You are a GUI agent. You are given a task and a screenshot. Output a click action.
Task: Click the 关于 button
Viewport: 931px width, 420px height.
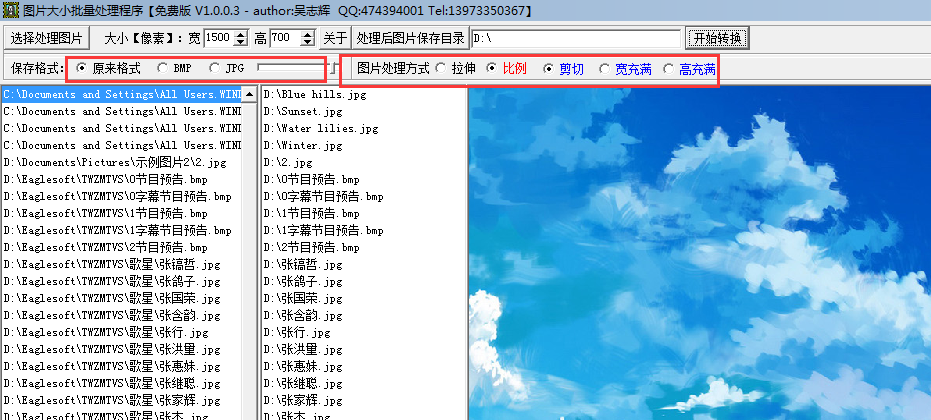335,39
